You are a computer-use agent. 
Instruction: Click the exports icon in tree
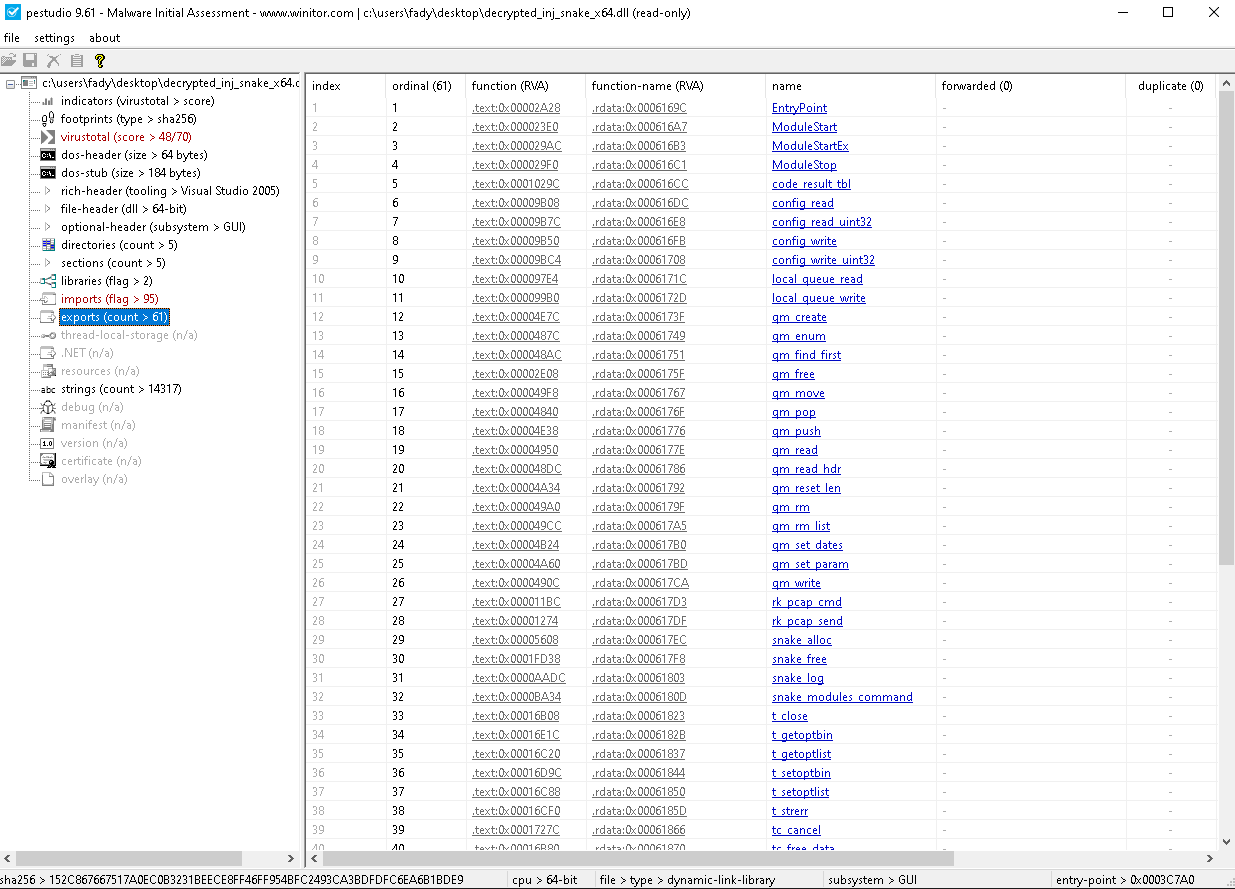47,317
